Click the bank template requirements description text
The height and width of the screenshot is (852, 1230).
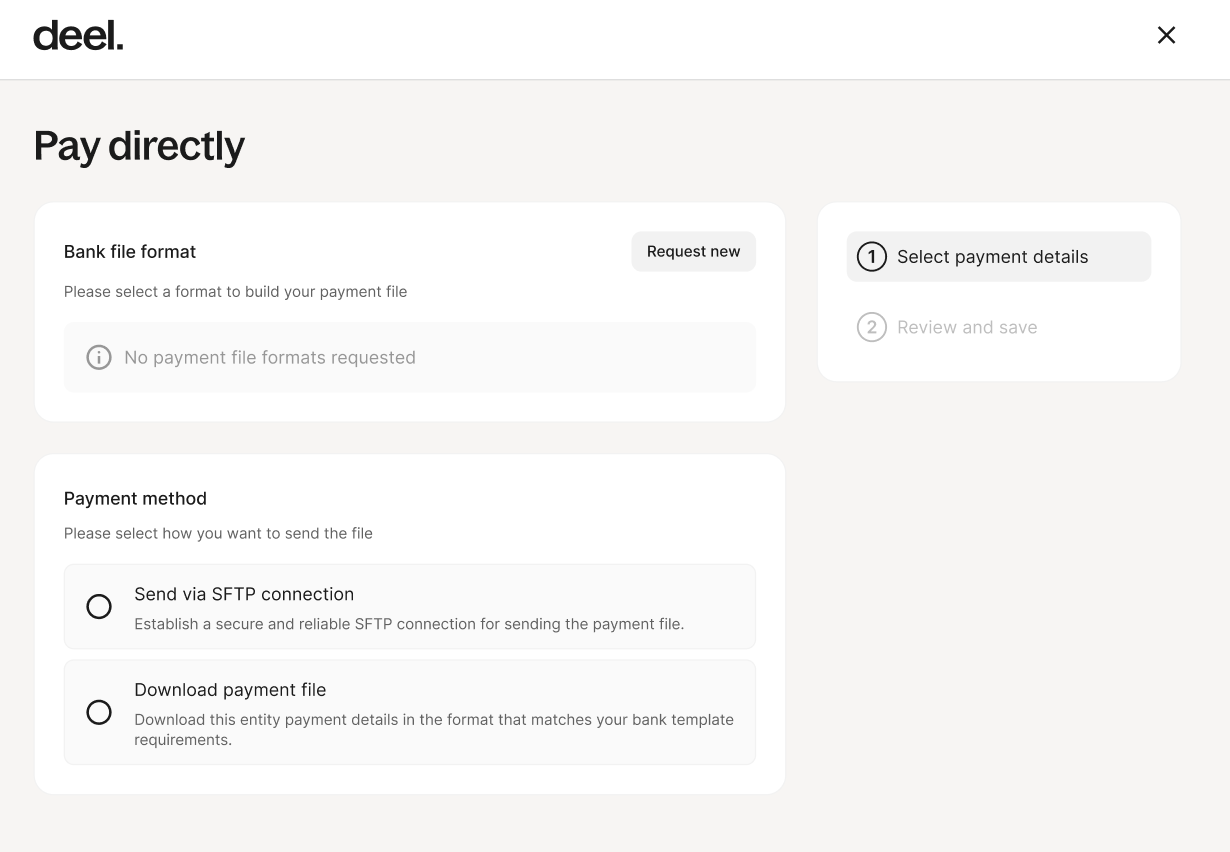point(434,730)
